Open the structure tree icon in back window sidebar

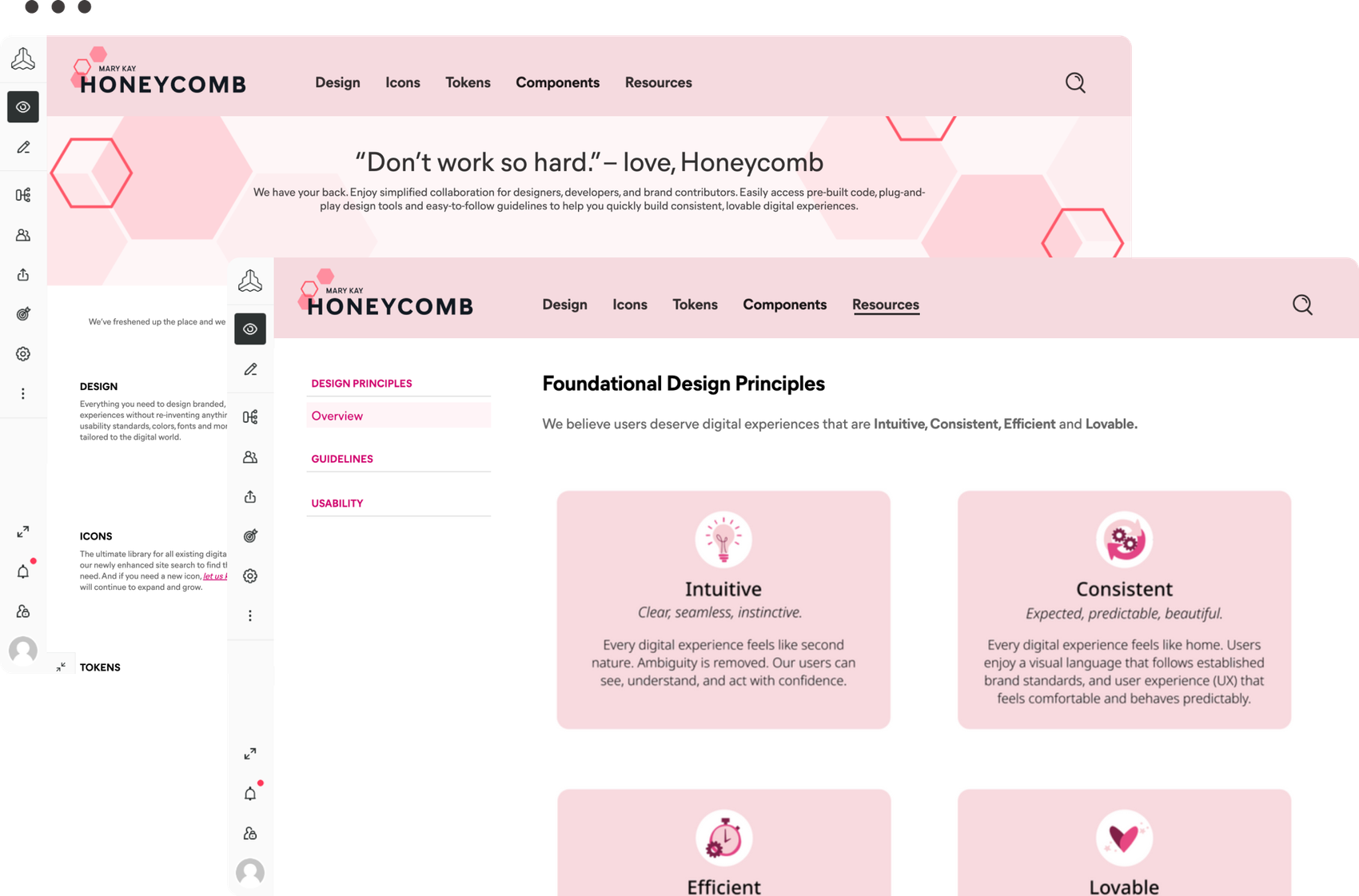23,195
